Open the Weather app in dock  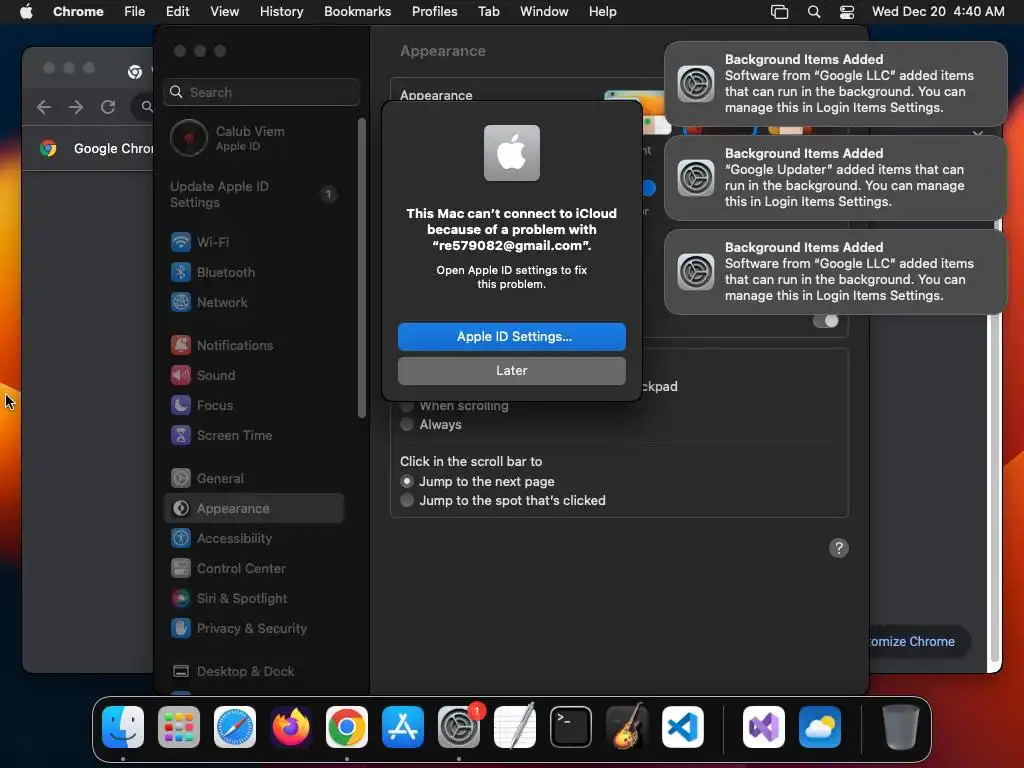pos(820,727)
